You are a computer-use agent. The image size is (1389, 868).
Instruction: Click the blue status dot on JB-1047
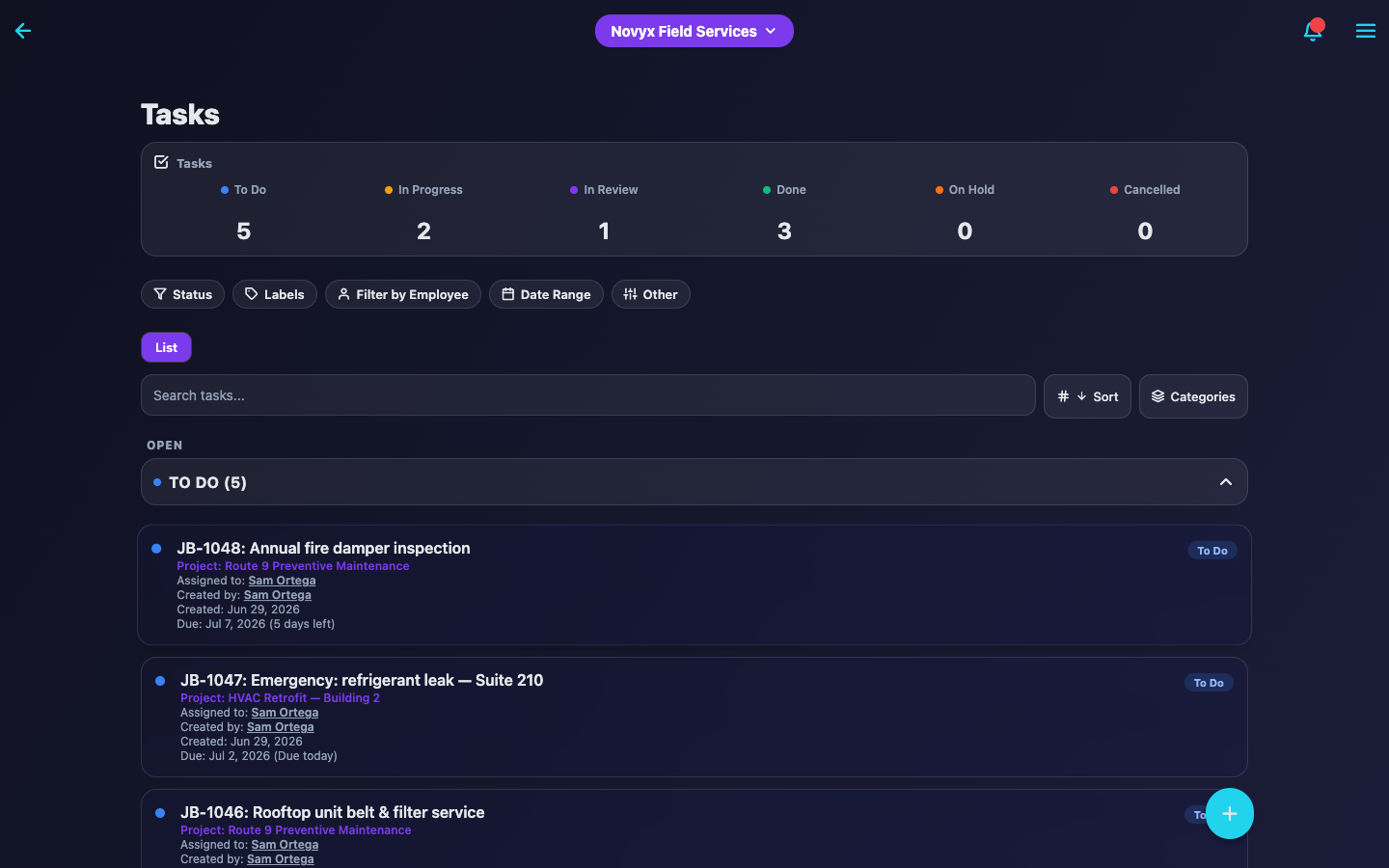coord(160,681)
